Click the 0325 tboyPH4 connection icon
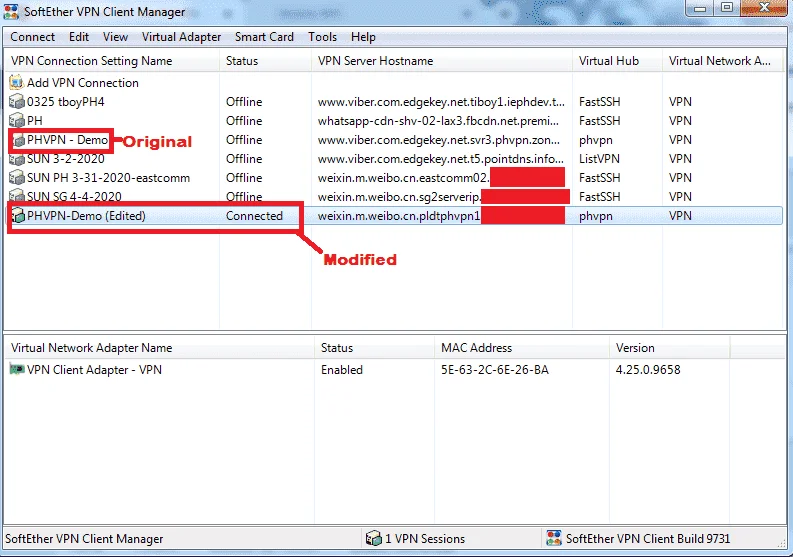This screenshot has height=557, width=793. pos(17,102)
